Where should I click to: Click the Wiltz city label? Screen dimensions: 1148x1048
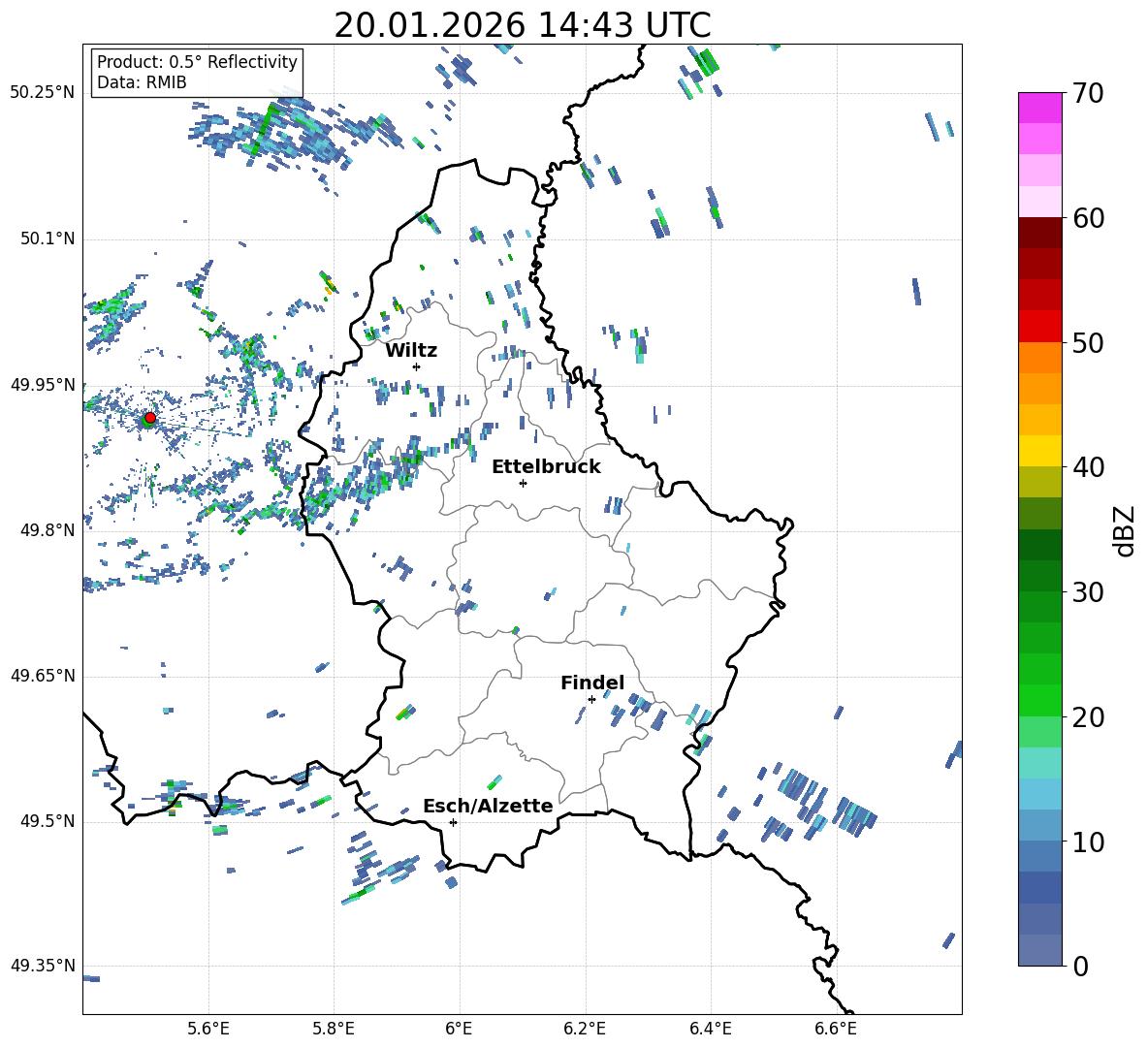(x=411, y=350)
